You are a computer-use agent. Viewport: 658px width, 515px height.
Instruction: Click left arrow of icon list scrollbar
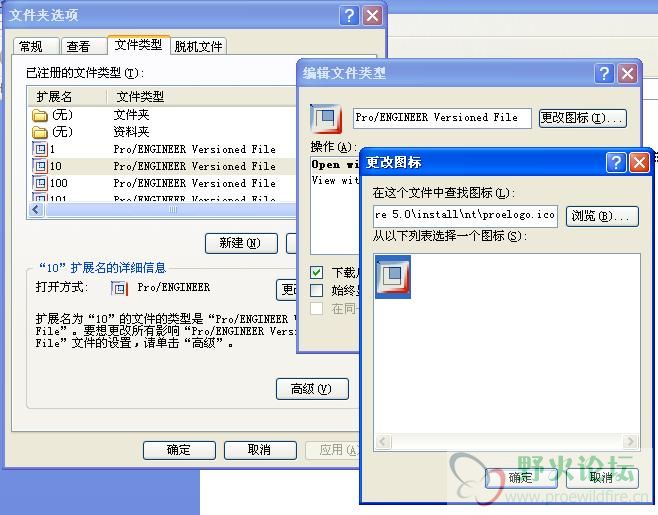click(383, 441)
